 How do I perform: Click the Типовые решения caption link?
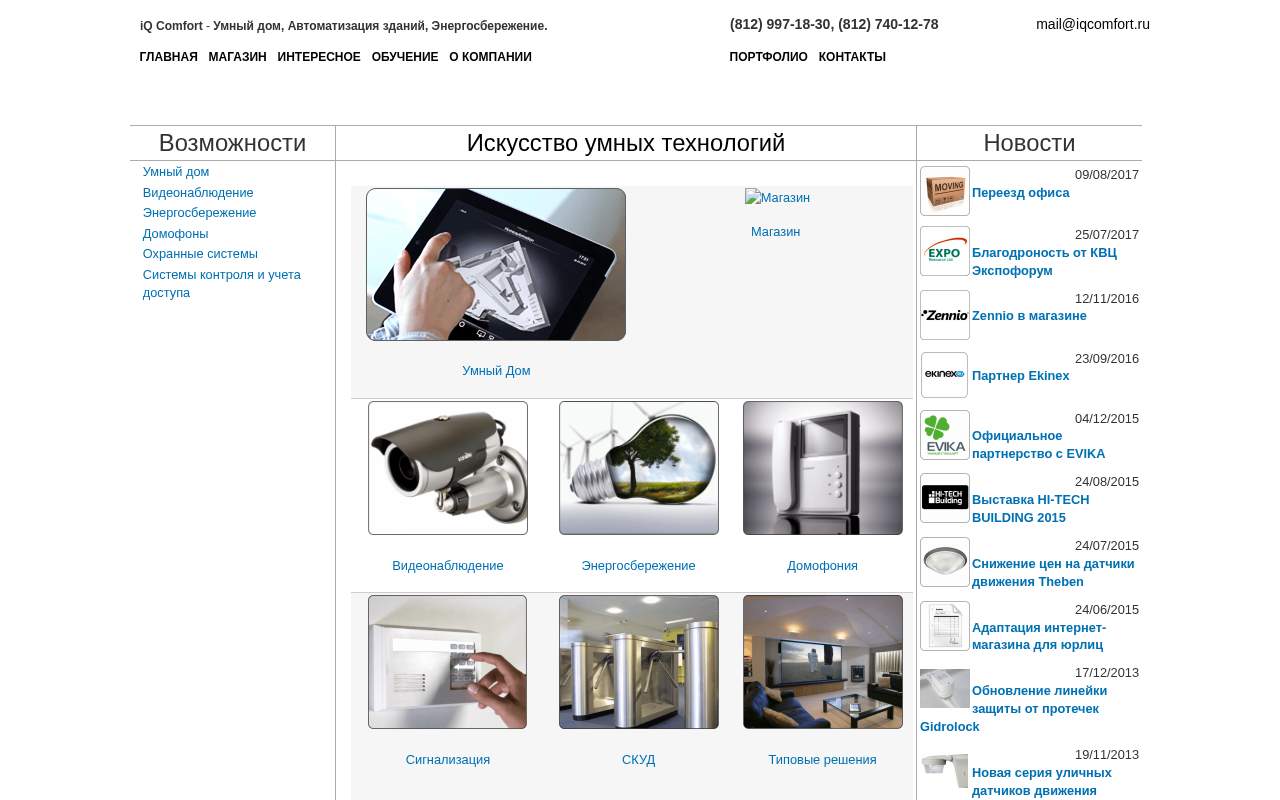click(x=823, y=760)
